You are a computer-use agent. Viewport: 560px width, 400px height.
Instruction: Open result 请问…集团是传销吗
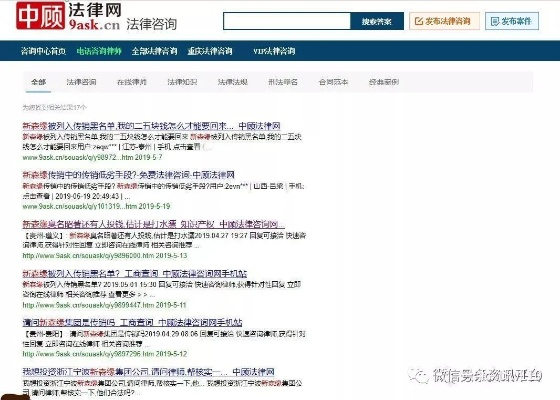click(132, 322)
